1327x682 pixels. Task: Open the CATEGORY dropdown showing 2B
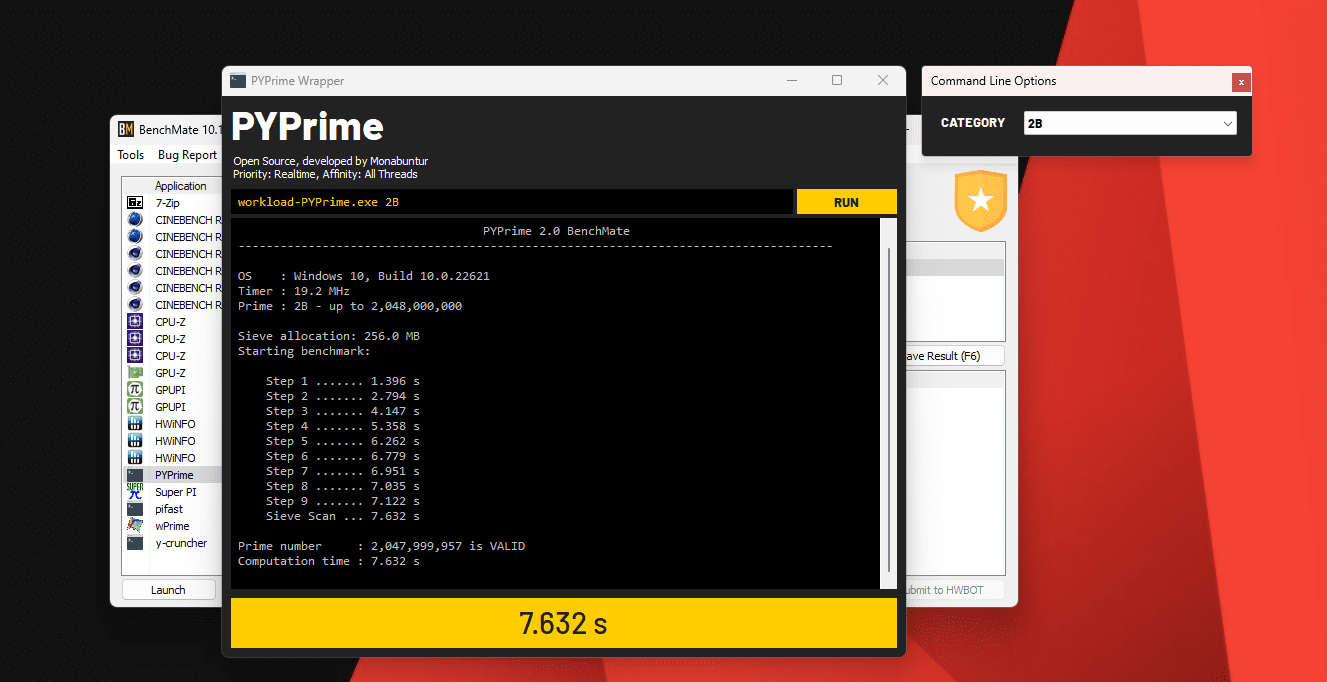pos(1130,123)
